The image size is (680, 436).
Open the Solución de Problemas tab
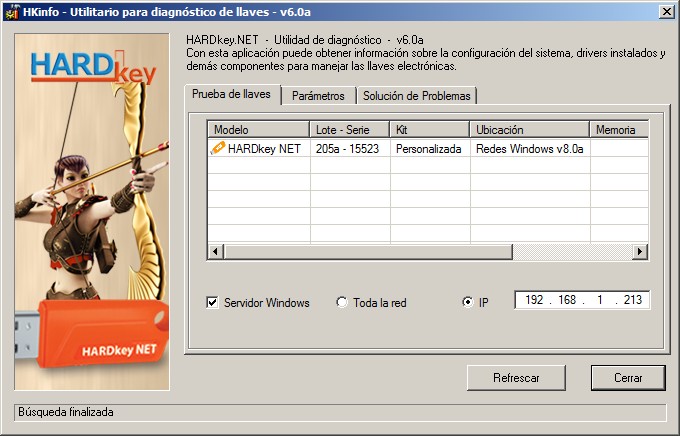416,96
